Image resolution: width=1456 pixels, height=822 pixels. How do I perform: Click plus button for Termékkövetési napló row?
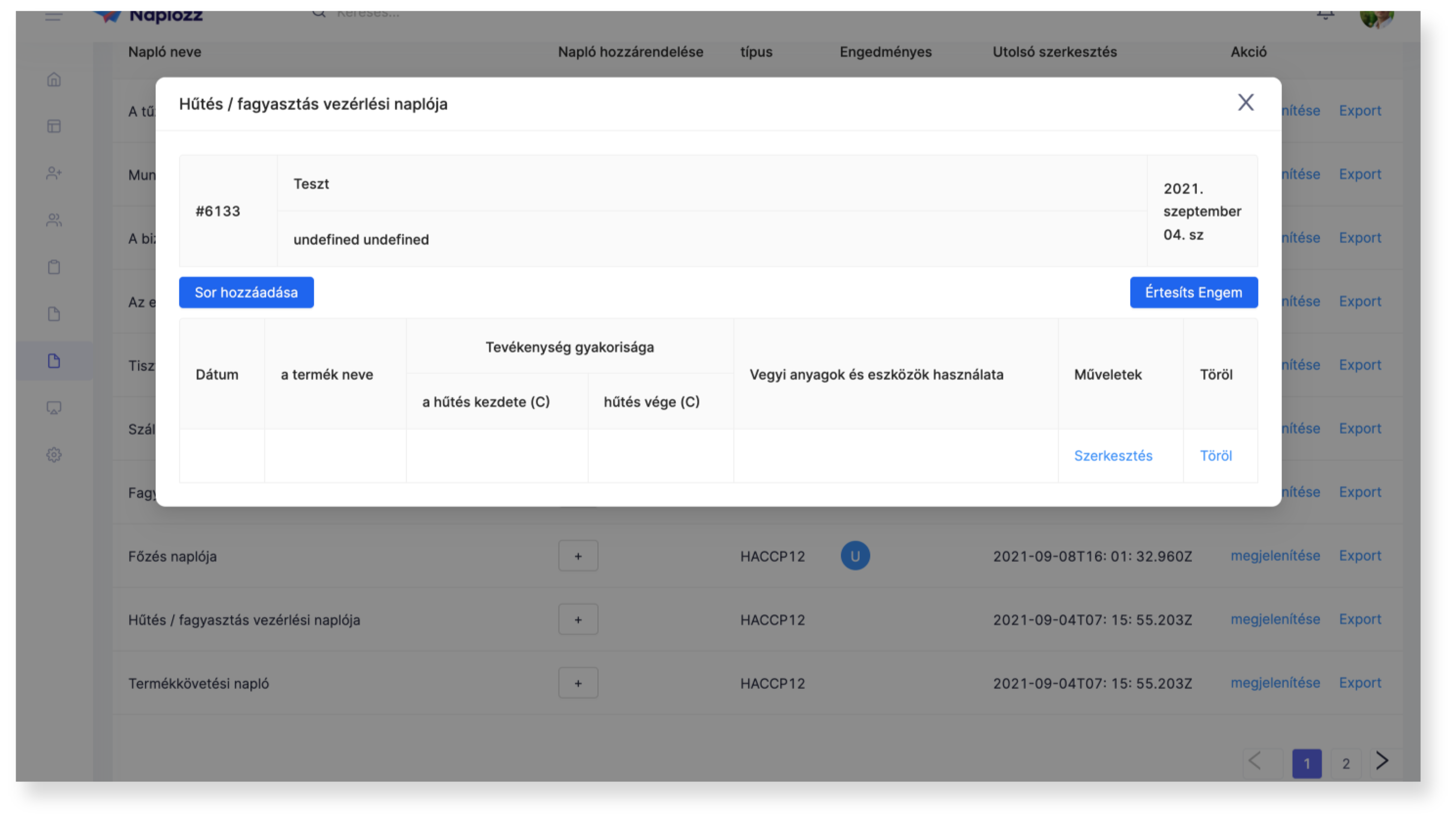tap(578, 684)
